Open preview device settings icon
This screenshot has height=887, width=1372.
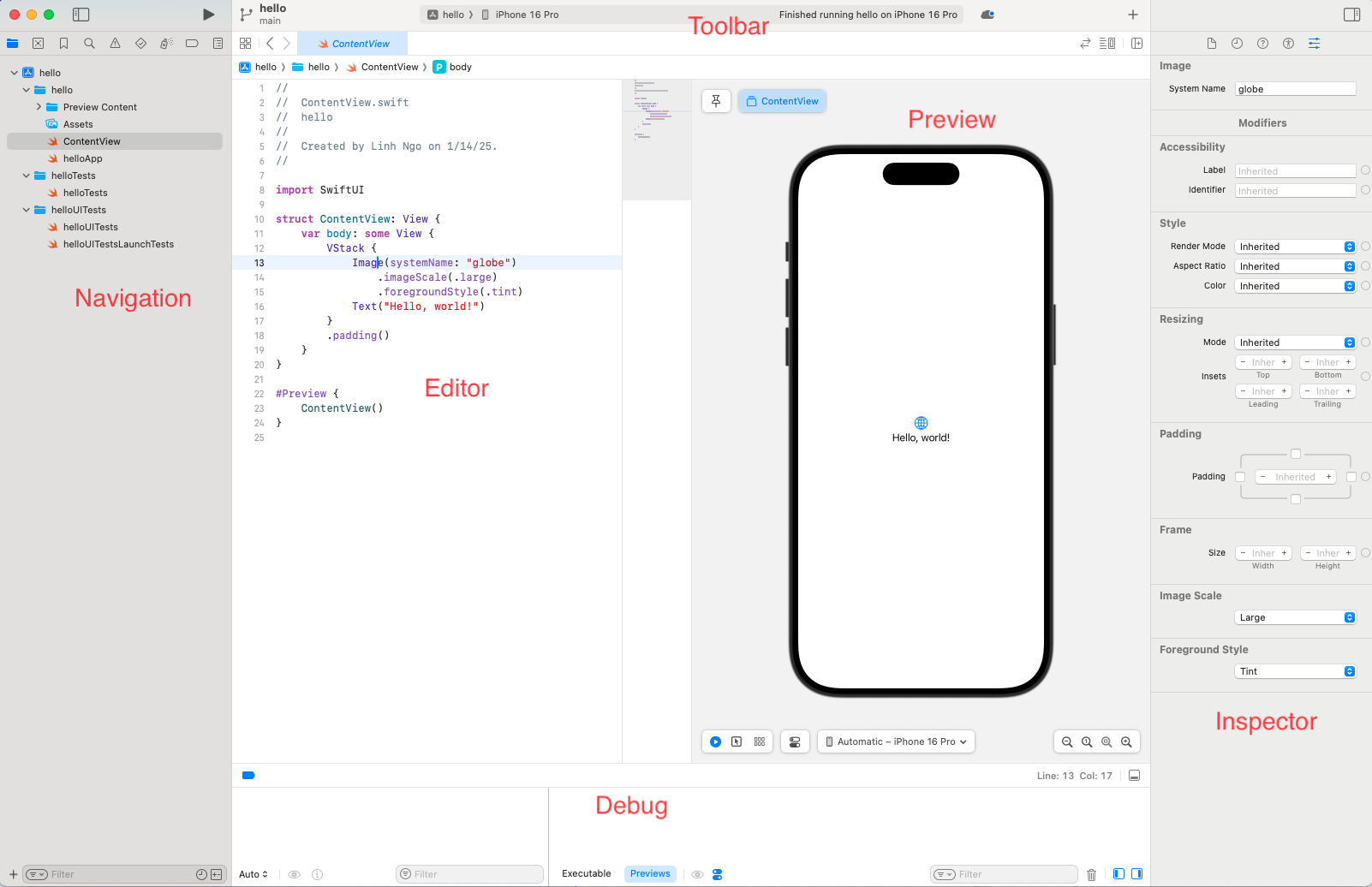point(795,741)
